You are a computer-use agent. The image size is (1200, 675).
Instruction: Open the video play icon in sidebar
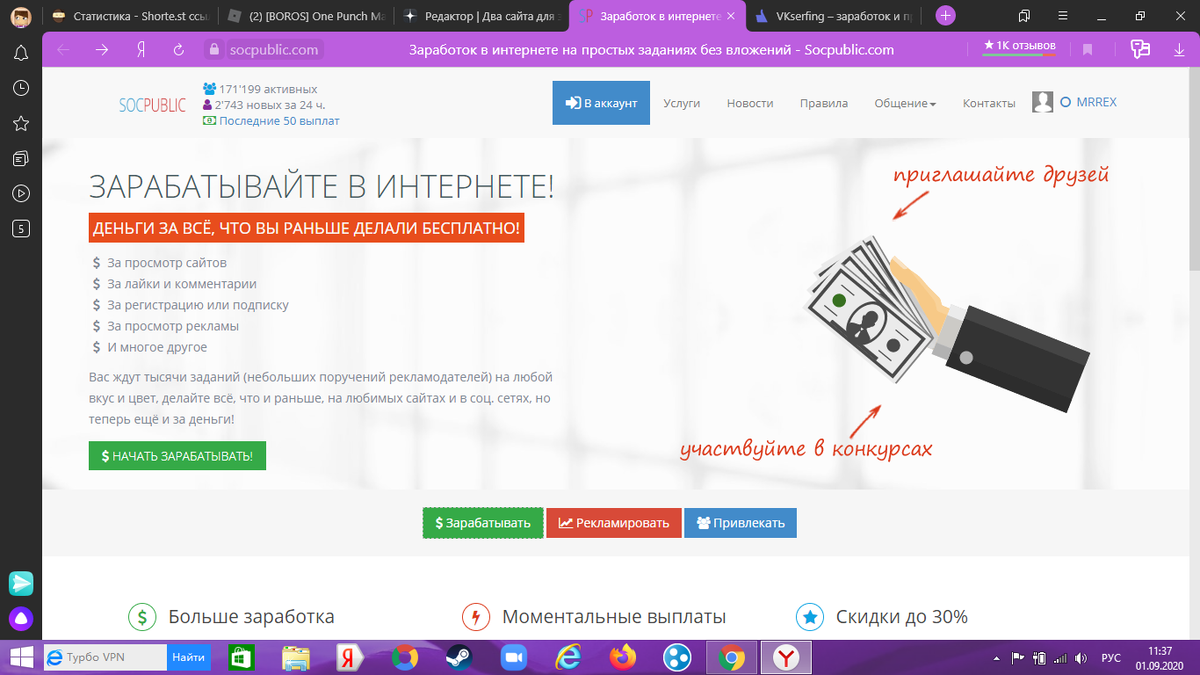tap(20, 193)
